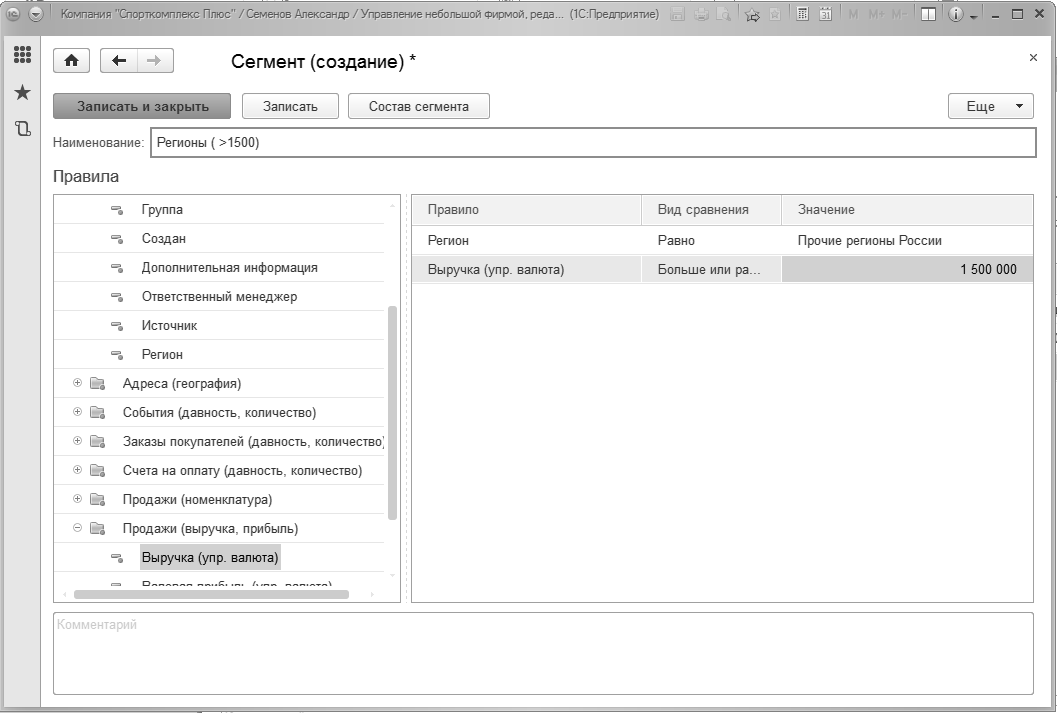This screenshot has width=1057, height=713.
Task: Click into the 'Комментарий' text area
Action: (x=543, y=653)
